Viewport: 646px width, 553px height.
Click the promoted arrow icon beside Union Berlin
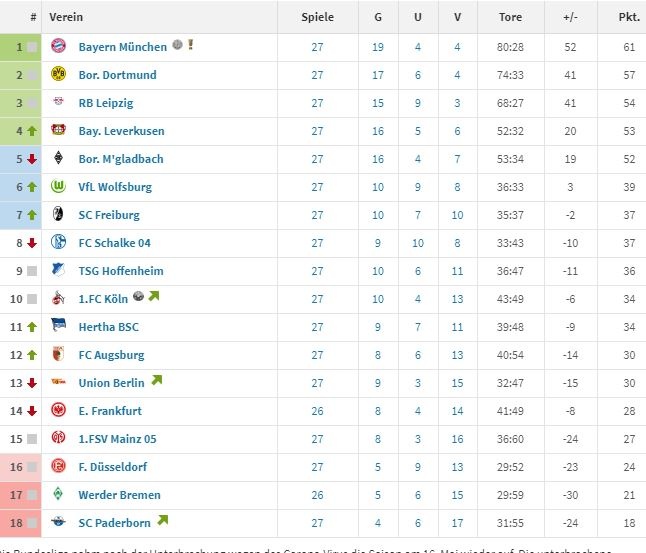coord(156,381)
